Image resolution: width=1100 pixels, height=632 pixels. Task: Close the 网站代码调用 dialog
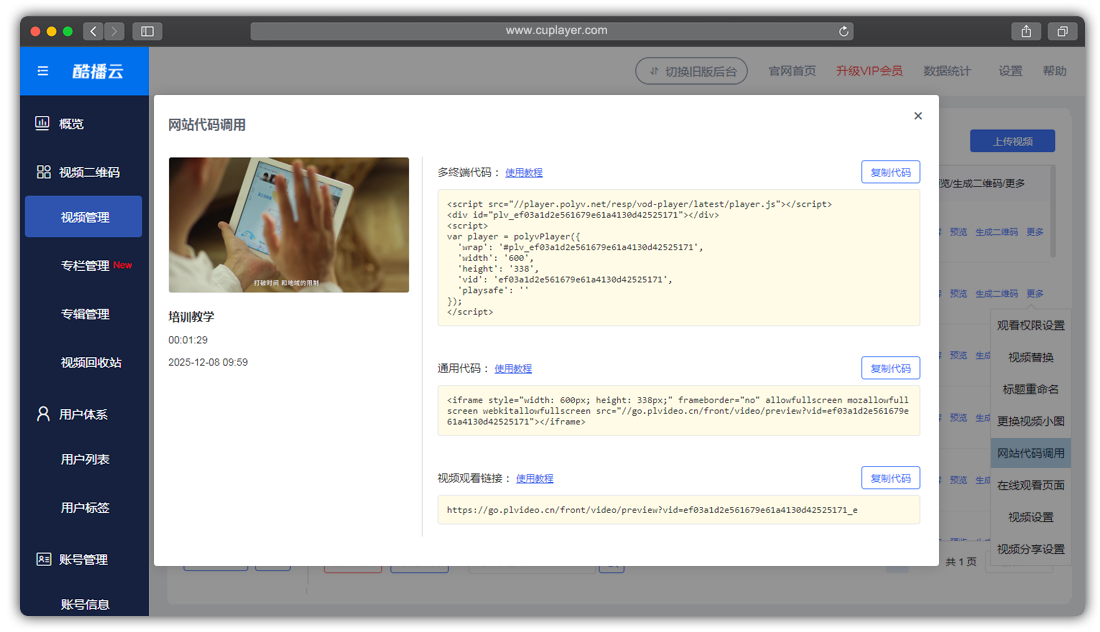(918, 116)
